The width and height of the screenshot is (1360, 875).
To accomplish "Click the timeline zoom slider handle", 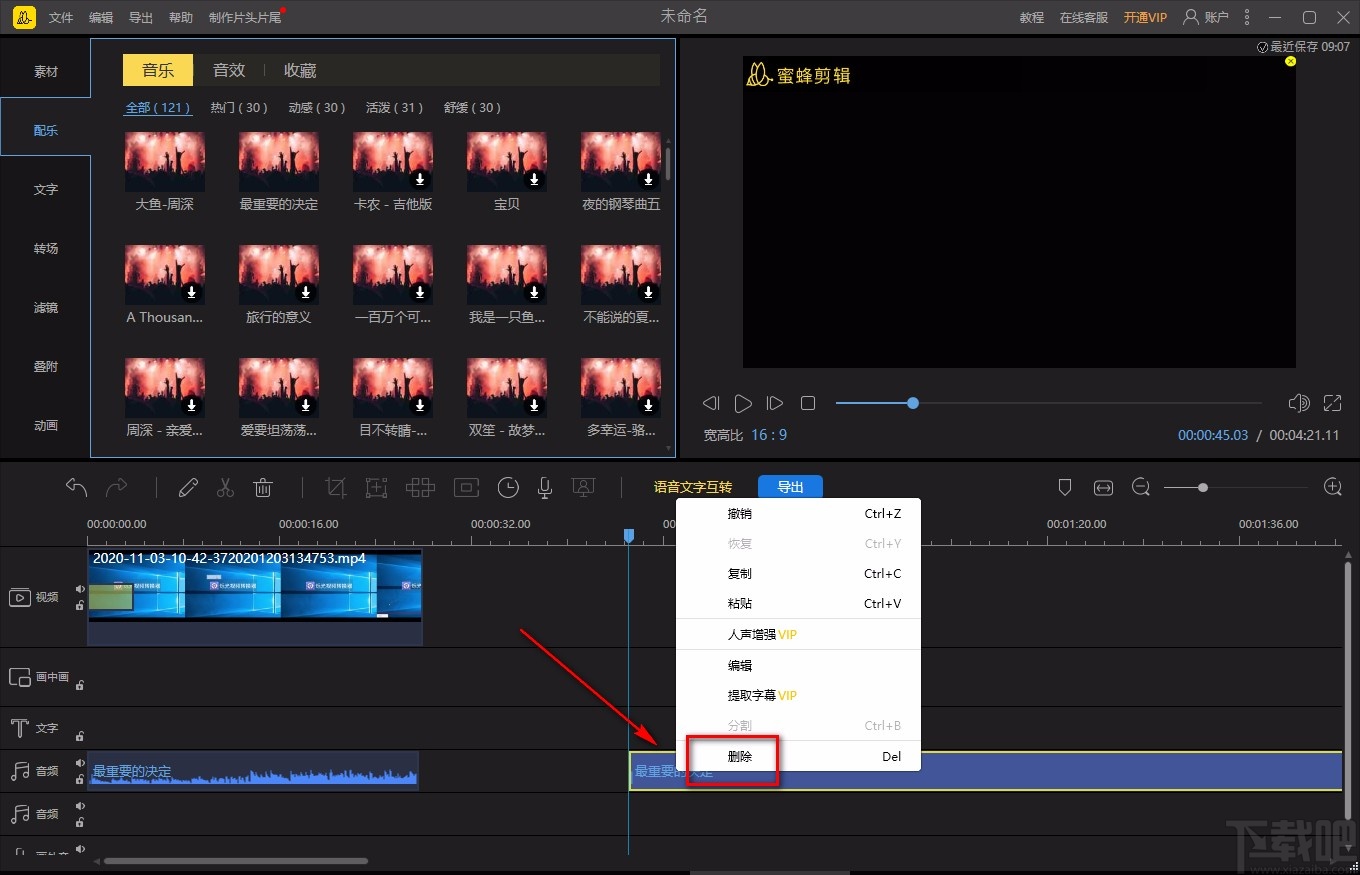I will (x=1203, y=487).
